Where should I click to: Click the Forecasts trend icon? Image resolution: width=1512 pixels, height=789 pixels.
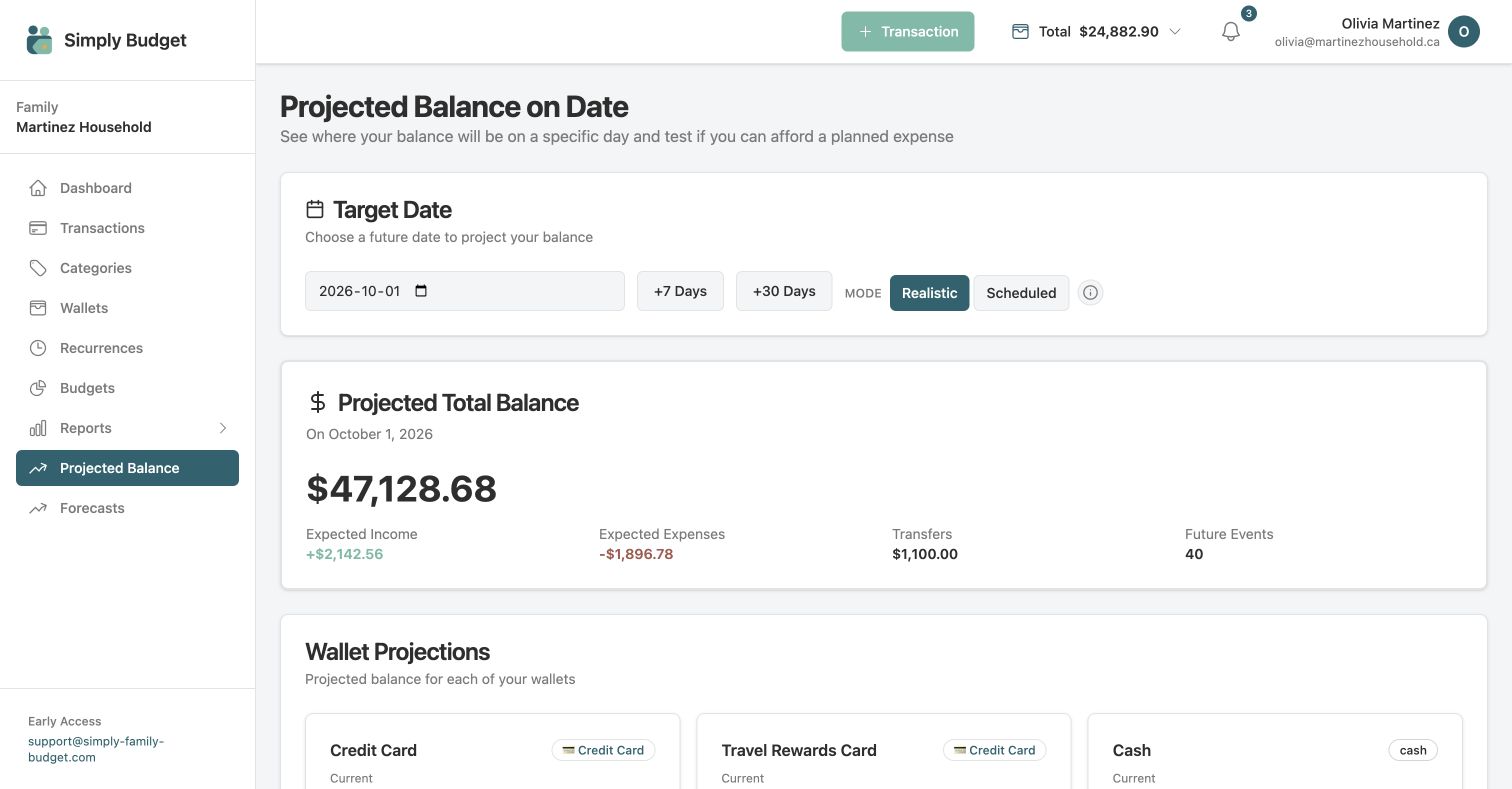[x=38, y=508]
